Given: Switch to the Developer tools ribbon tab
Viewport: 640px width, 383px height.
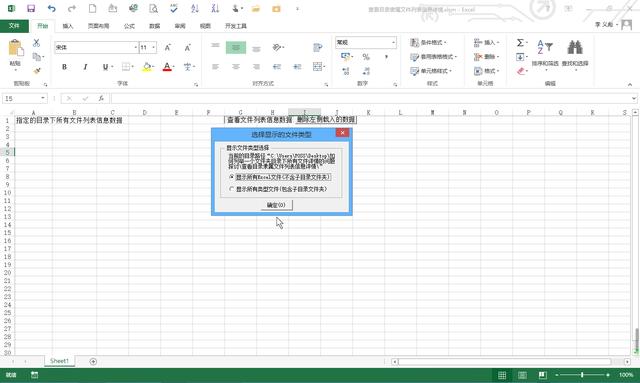Looking at the screenshot, I should click(236, 26).
